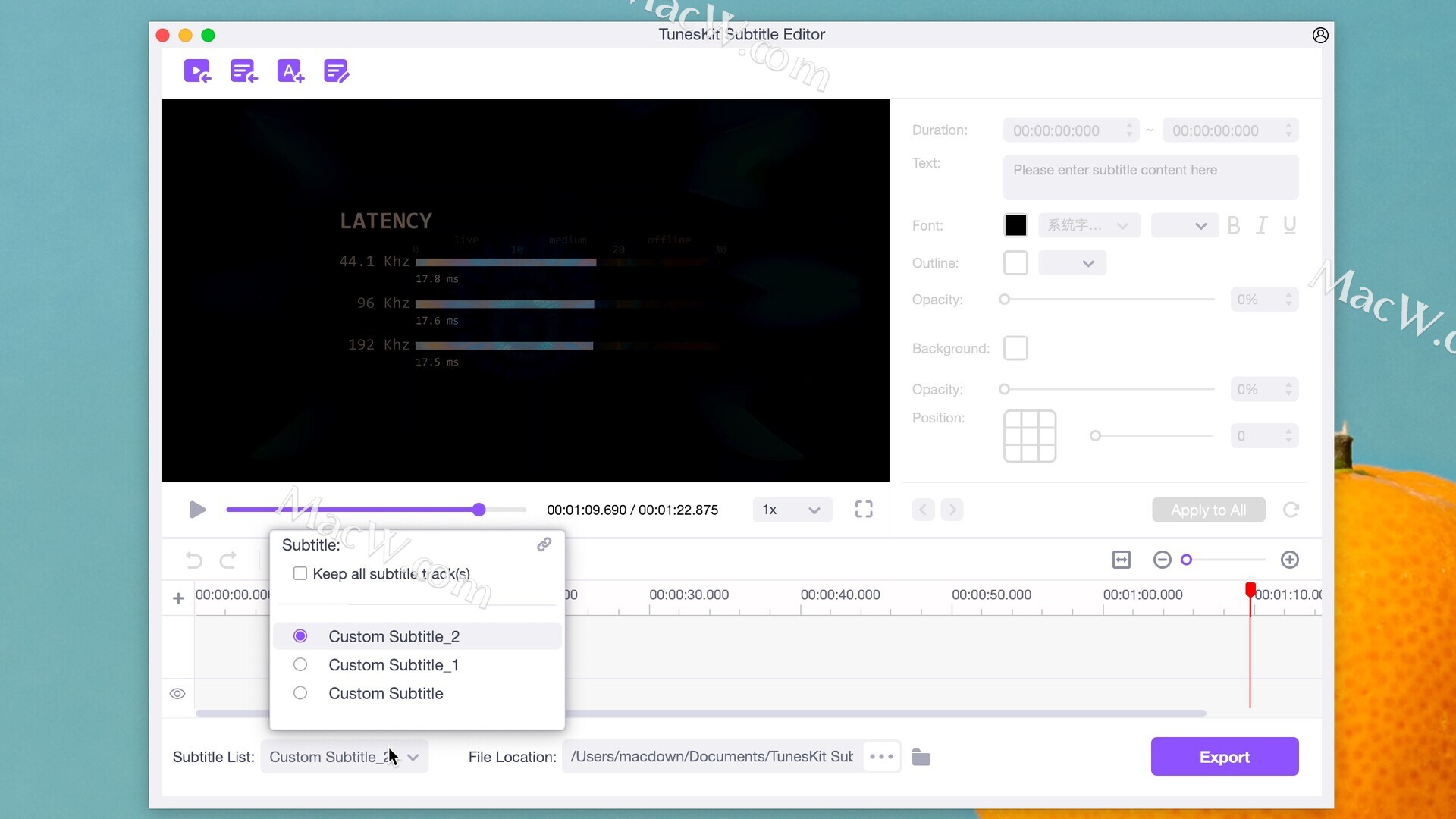Click the link icon in Subtitle popup
The height and width of the screenshot is (819, 1456).
pos(544,544)
